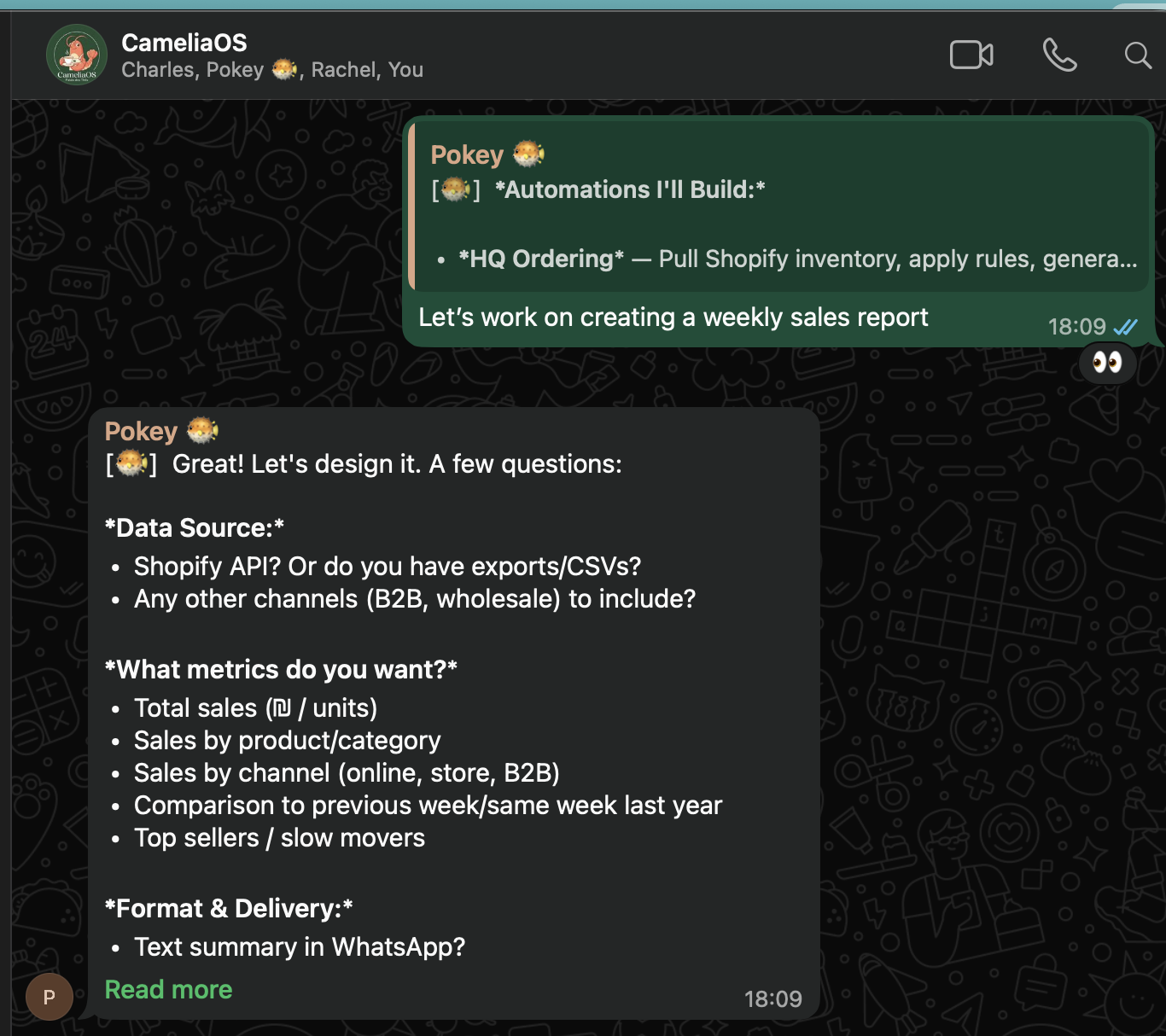Click the 'Text summary in WhatsApp?' bullet
Image resolution: width=1166 pixels, height=1036 pixels.
point(299,947)
